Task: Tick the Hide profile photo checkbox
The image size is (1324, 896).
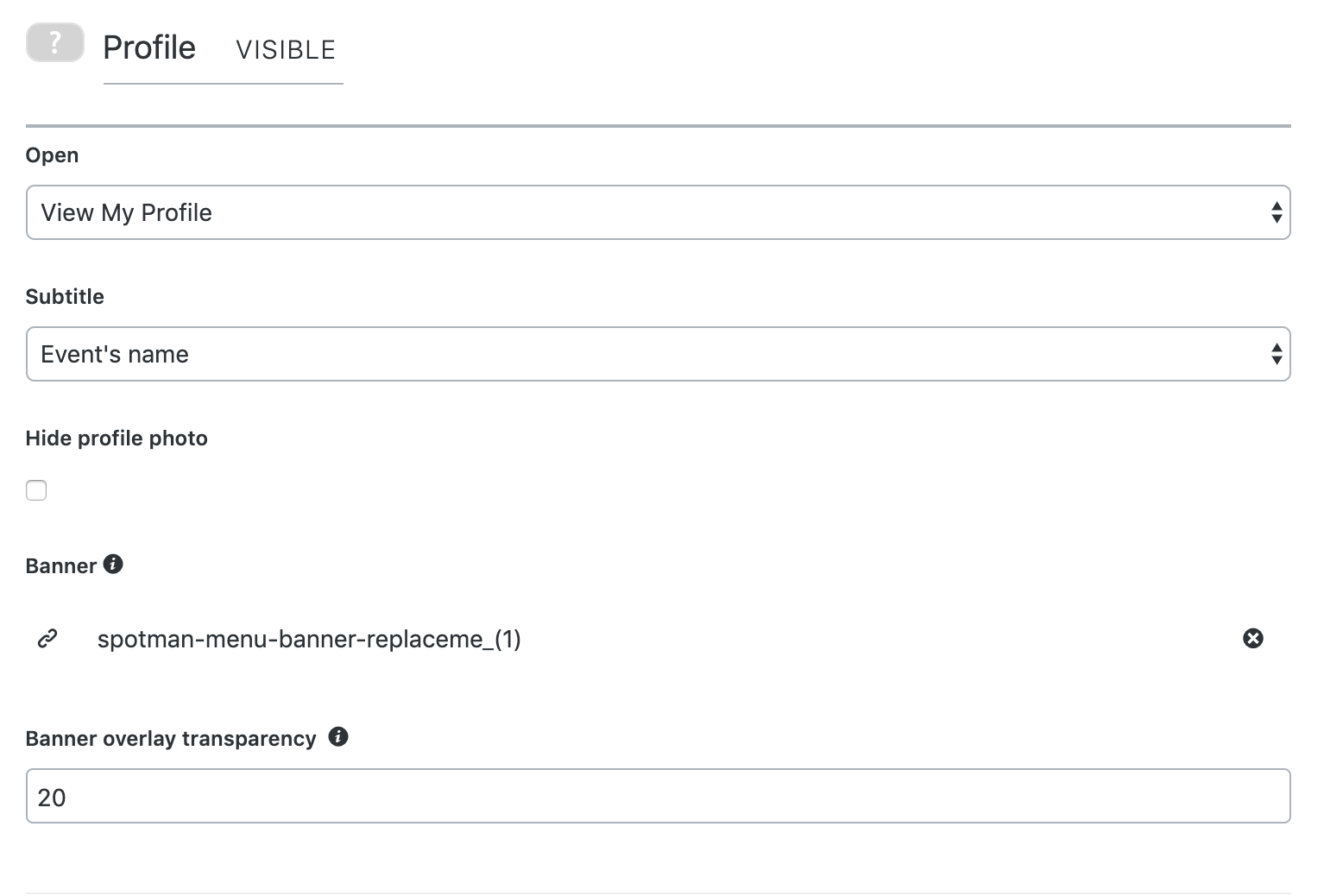Action: pos(36,490)
